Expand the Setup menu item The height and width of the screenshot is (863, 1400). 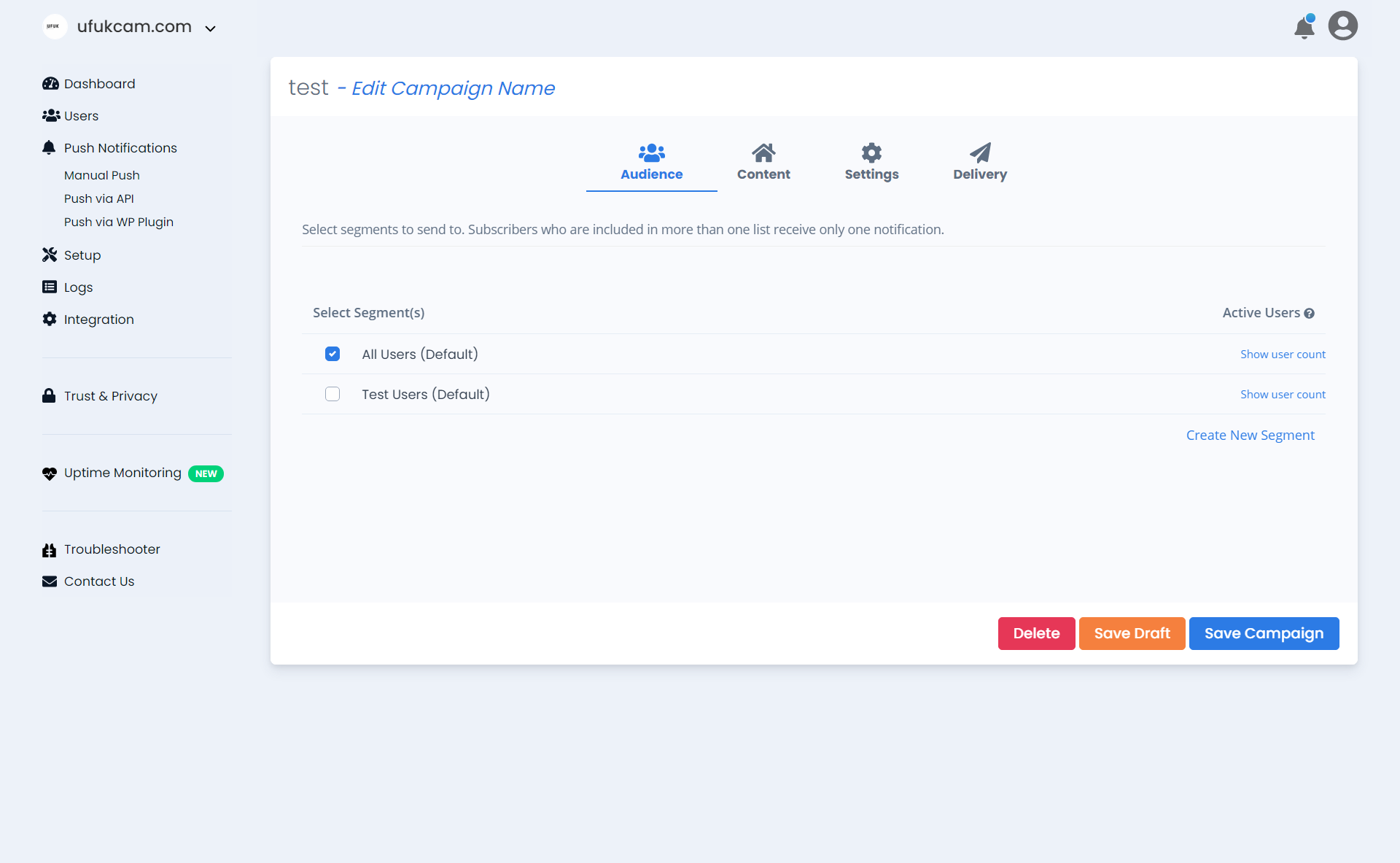tap(82, 255)
